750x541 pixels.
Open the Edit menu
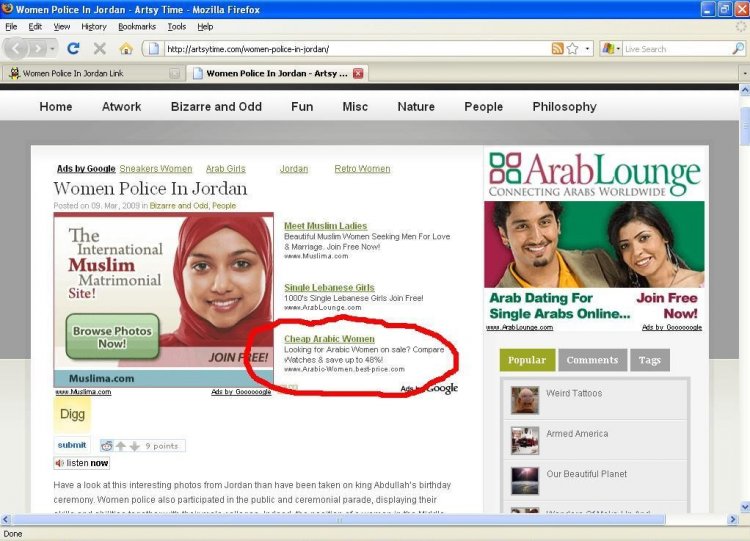(35, 27)
